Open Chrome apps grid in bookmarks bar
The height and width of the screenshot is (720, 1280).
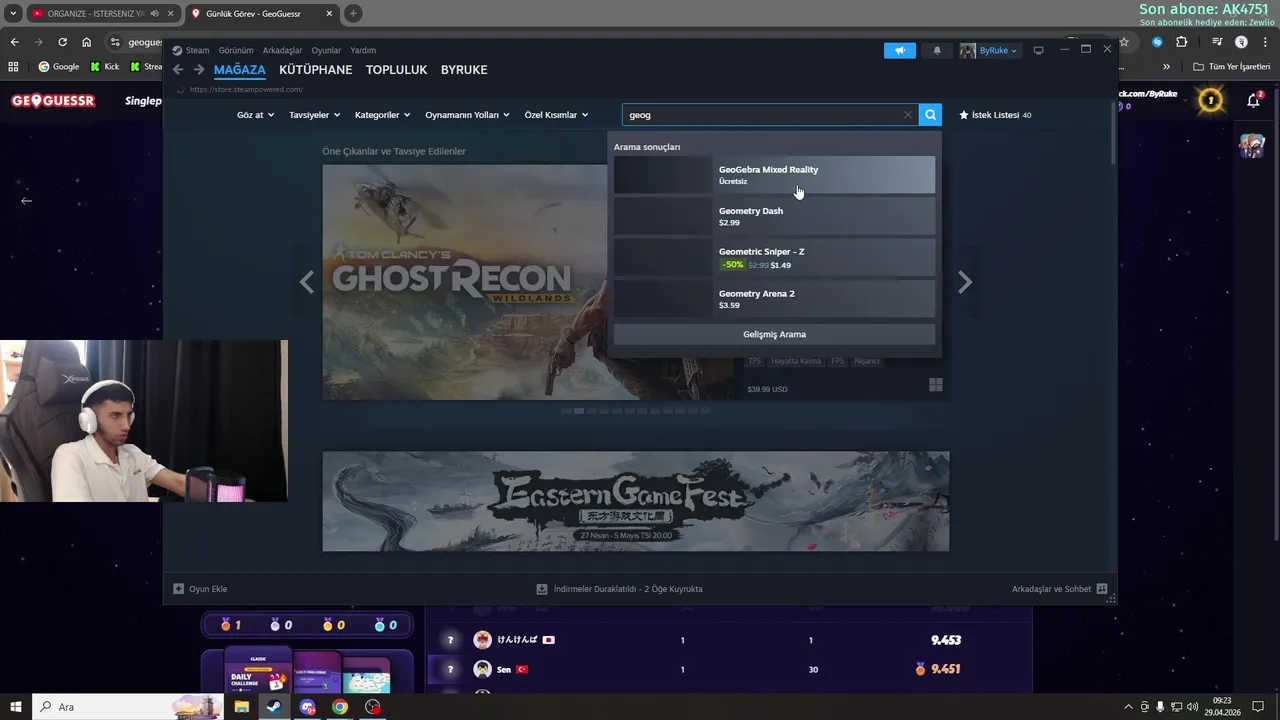[x=13, y=67]
